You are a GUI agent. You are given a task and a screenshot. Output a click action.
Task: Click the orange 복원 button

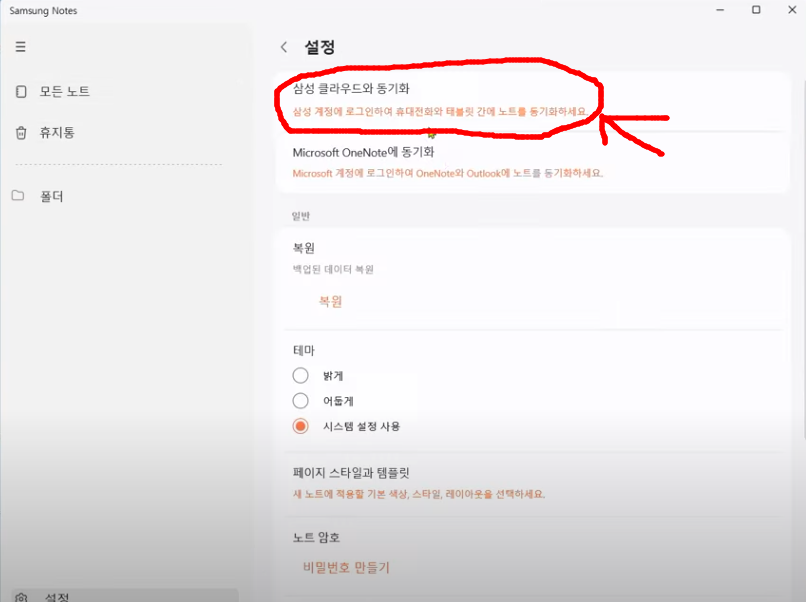tap(330, 301)
